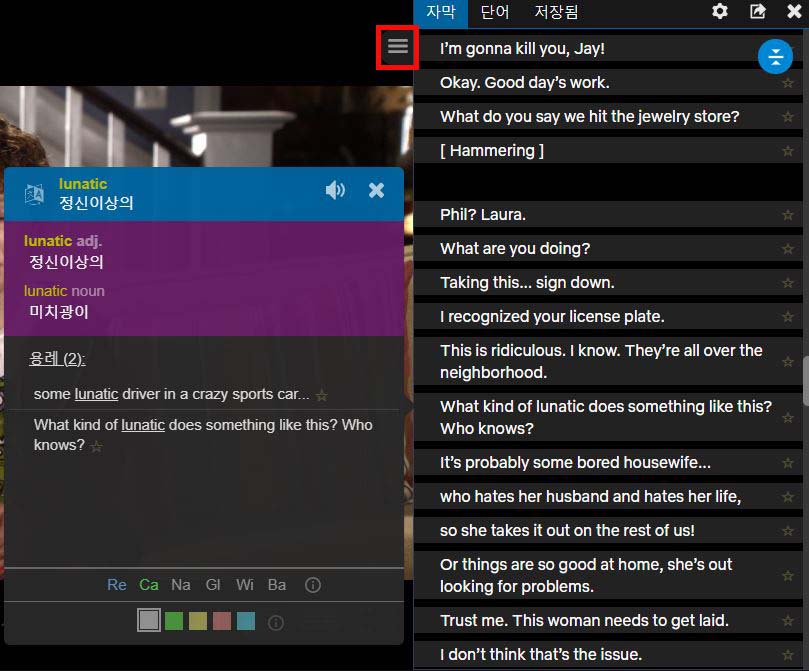809x671 pixels.
Task: Star the 'This is ridiculous' subtitle line
Action: coord(787,362)
